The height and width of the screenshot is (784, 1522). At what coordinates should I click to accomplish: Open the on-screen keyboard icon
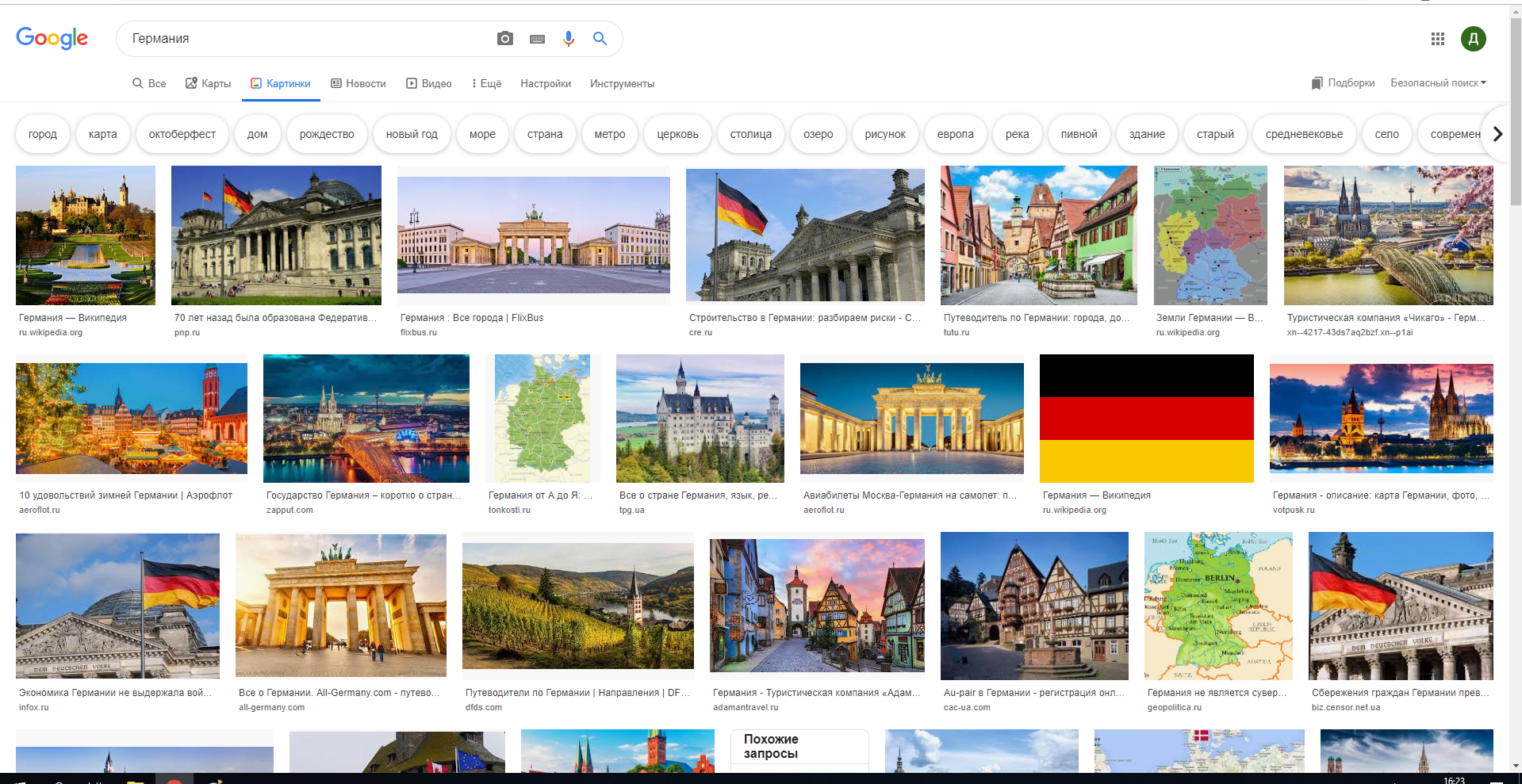tap(537, 39)
